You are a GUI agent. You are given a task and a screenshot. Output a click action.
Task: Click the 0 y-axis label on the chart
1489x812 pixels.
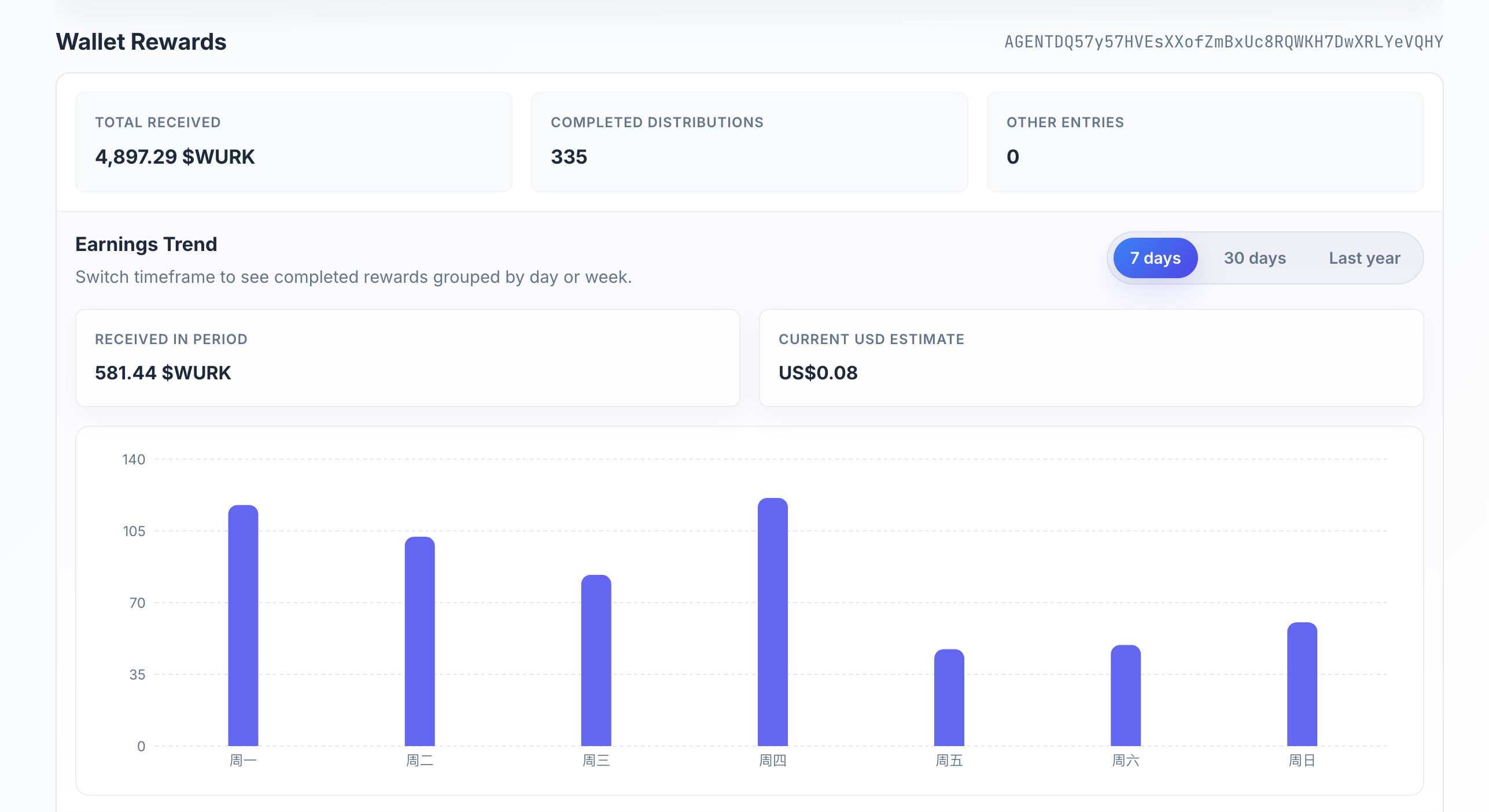coord(141,746)
